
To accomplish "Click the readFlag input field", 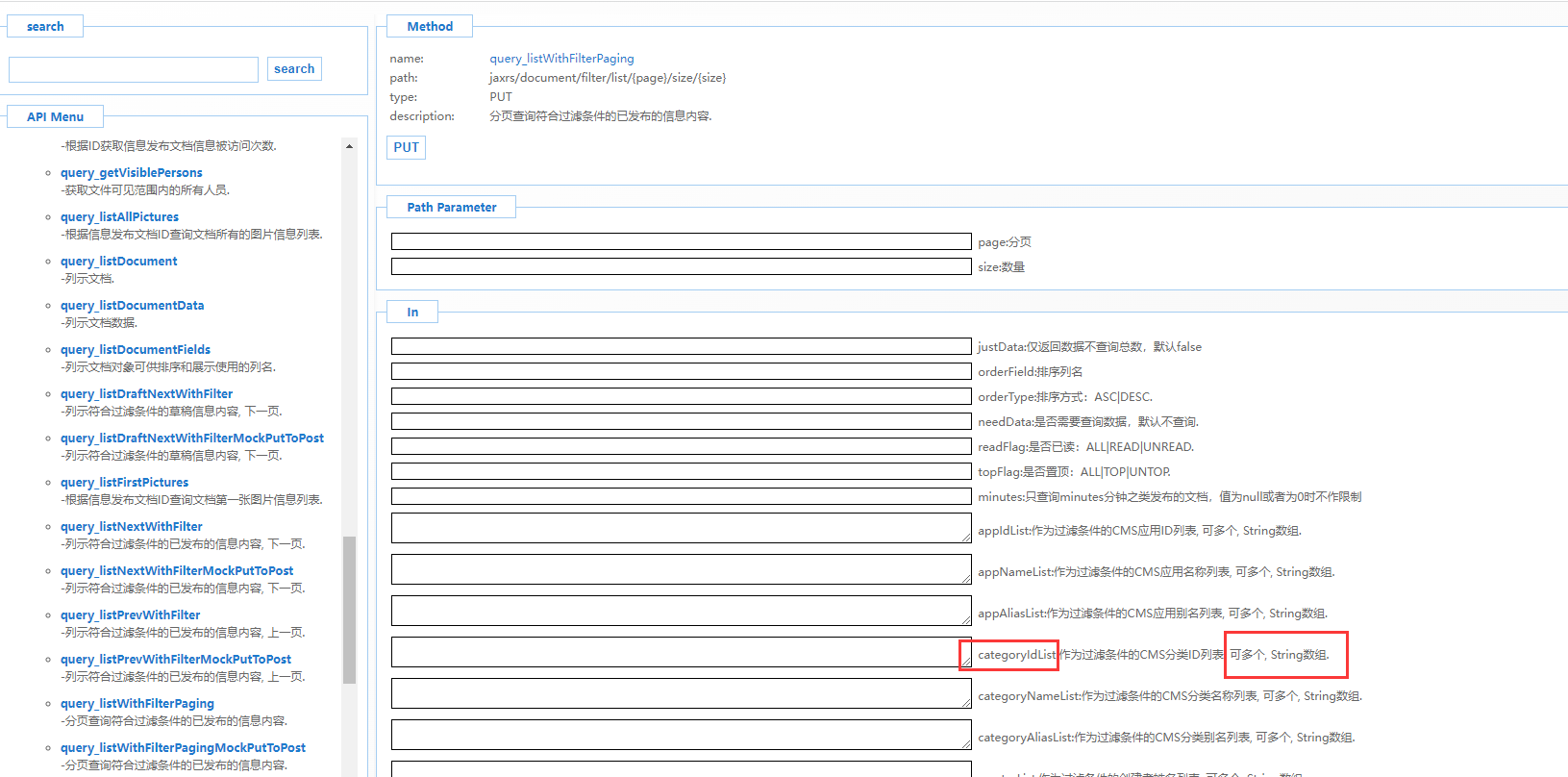I will coord(681,446).
